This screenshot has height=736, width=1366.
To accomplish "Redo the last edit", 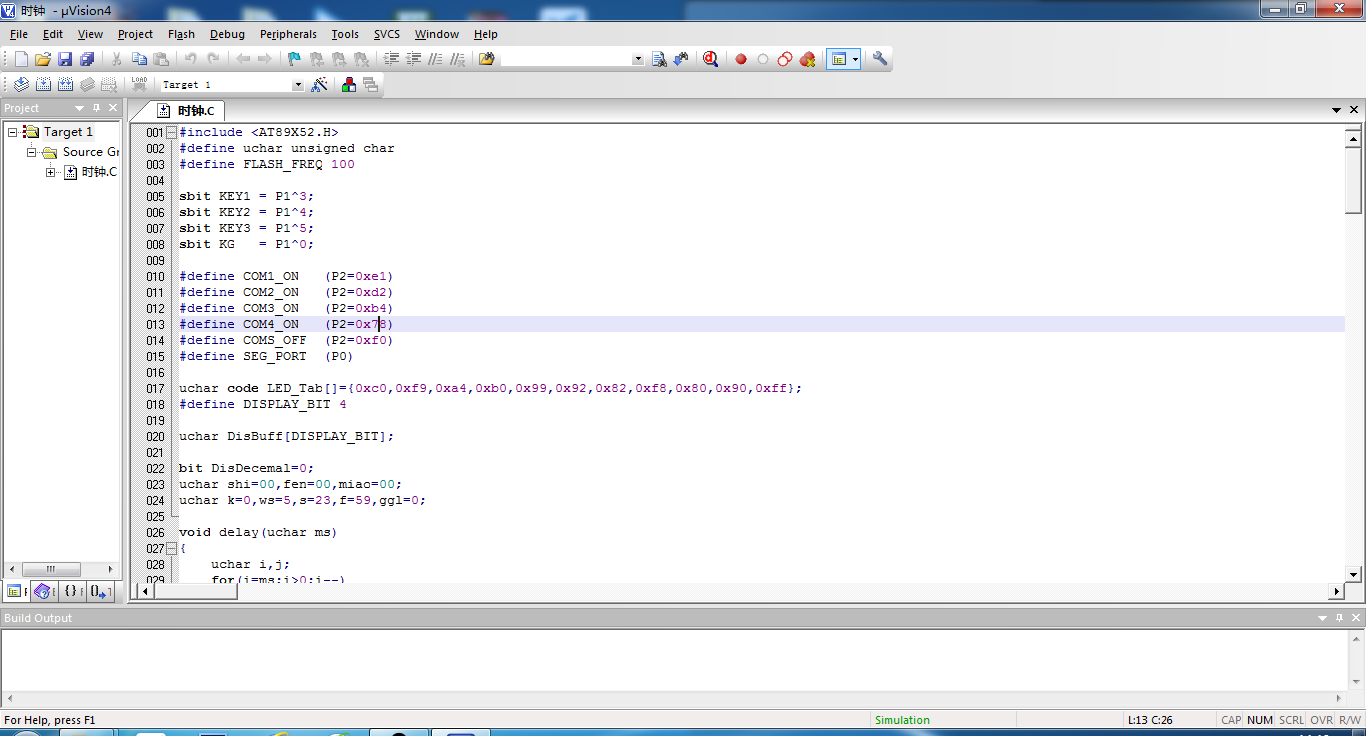I will coord(212,59).
